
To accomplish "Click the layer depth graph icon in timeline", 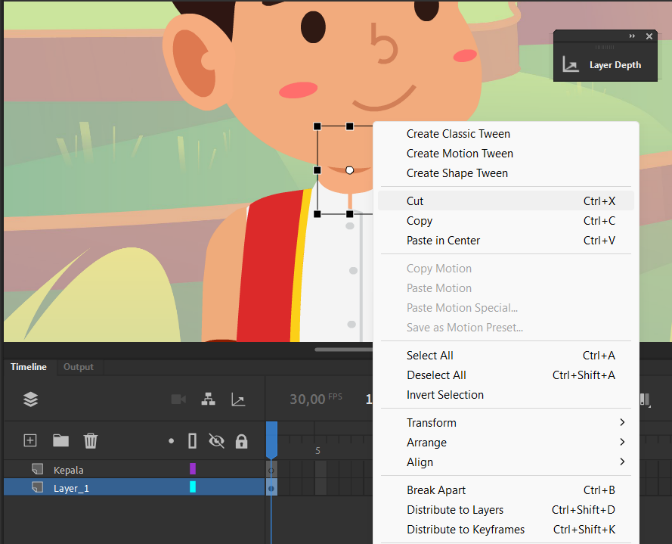I will click(x=238, y=400).
